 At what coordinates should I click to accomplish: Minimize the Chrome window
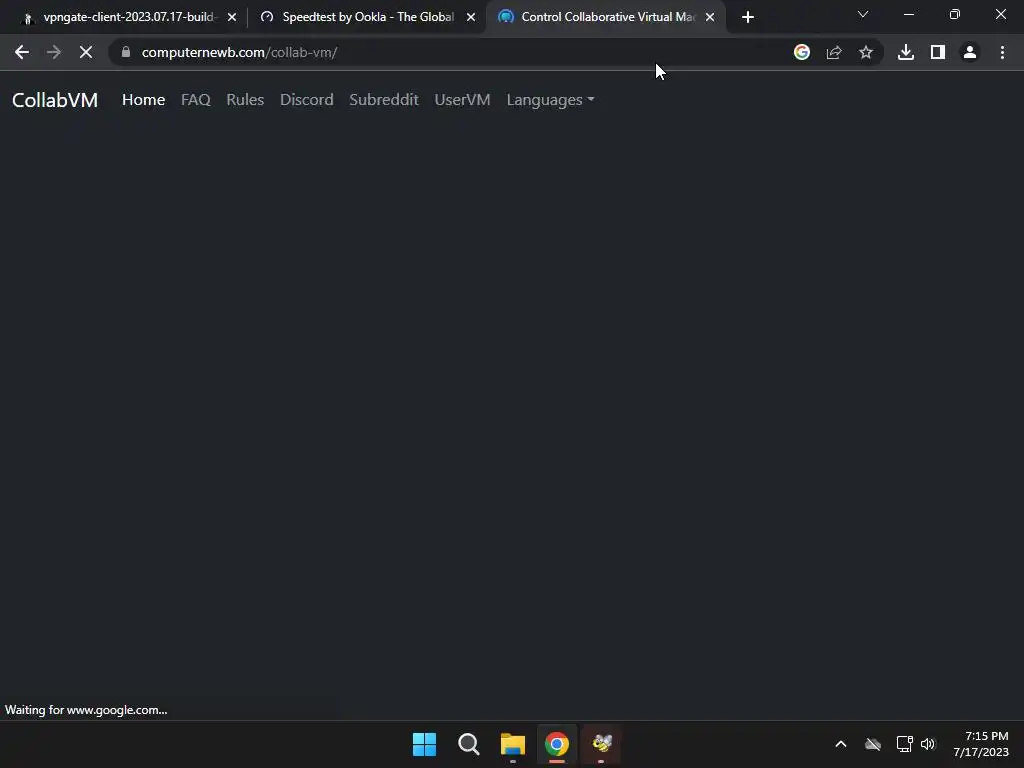(908, 14)
